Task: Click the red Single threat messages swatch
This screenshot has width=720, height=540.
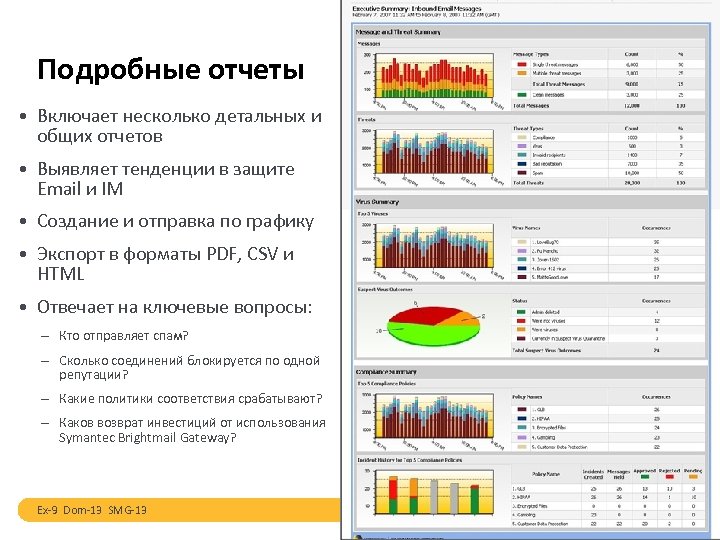Action: coord(522,65)
